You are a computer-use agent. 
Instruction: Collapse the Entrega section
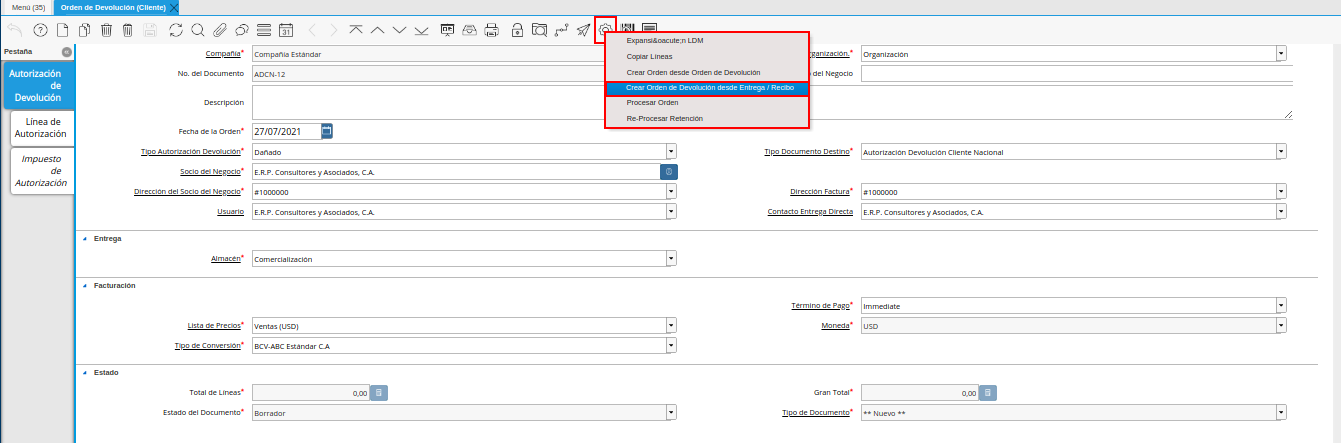tap(84, 239)
